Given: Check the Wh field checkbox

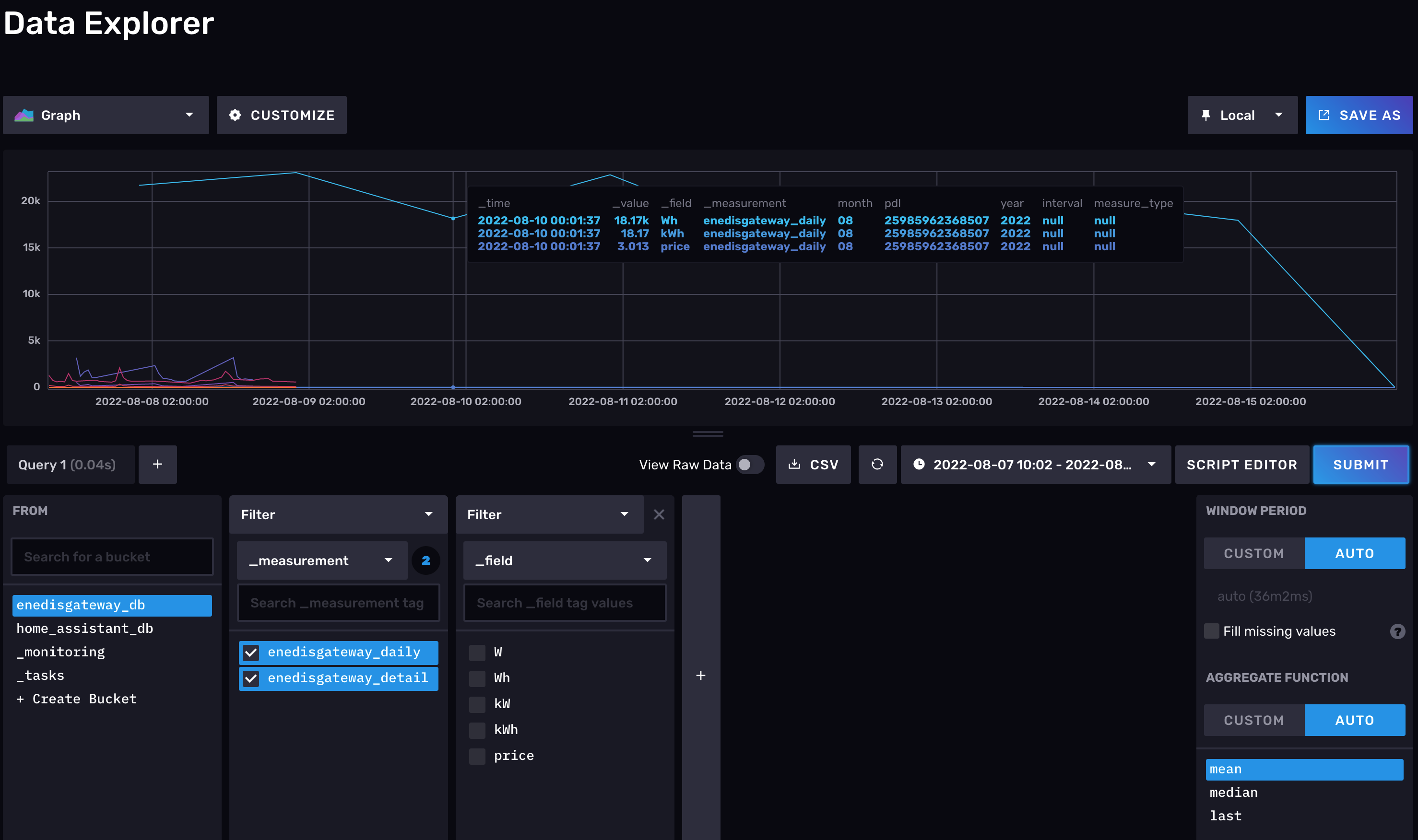Looking at the screenshot, I should click(477, 678).
